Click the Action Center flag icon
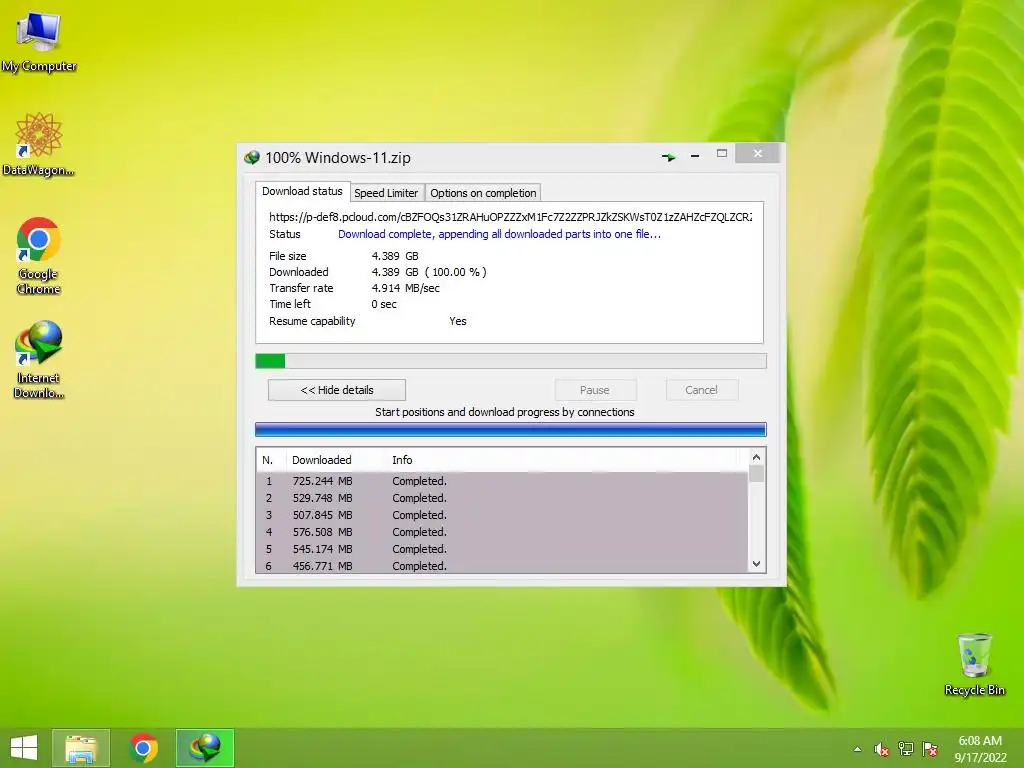This screenshot has height=768, width=1024. tap(930, 749)
